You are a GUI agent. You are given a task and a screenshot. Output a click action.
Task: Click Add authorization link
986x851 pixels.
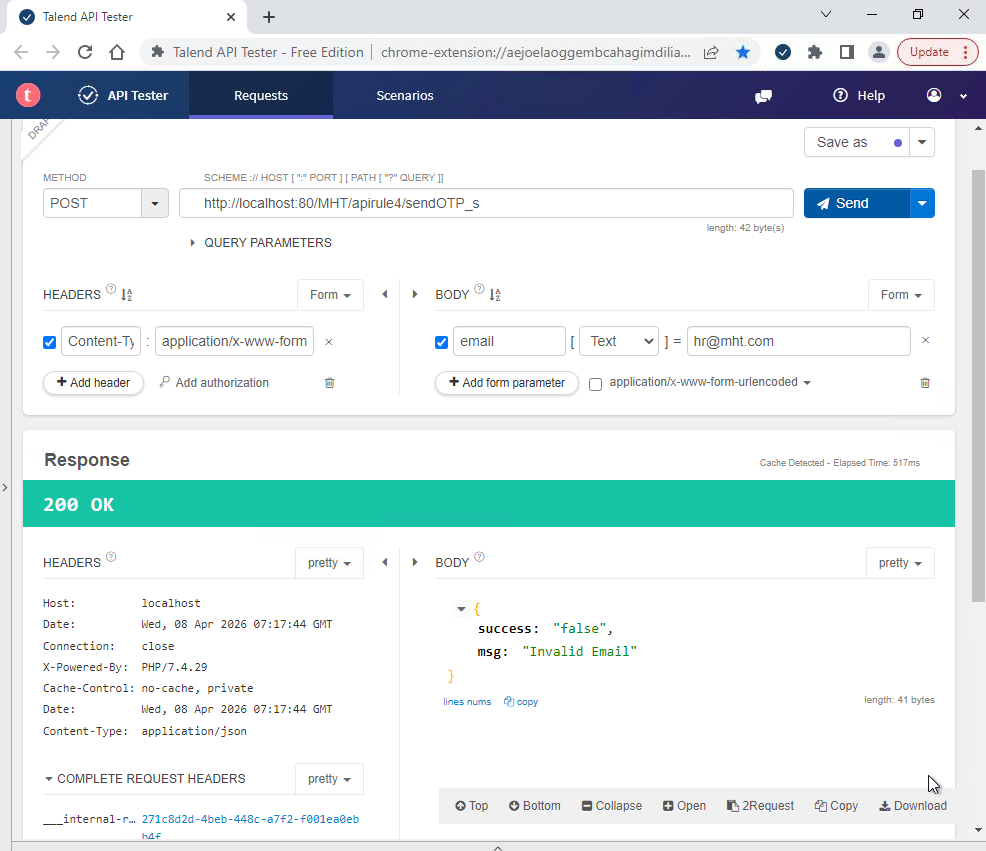click(x=214, y=382)
